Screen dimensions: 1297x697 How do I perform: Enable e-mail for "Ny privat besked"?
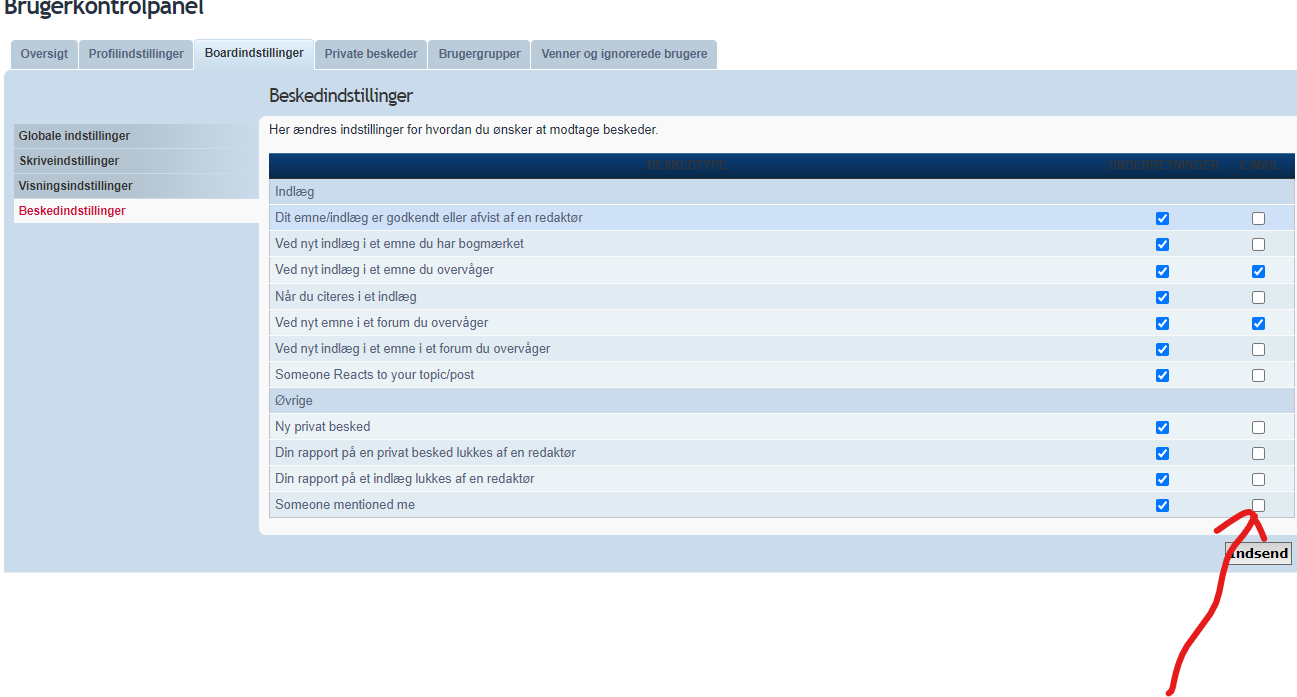click(1258, 427)
